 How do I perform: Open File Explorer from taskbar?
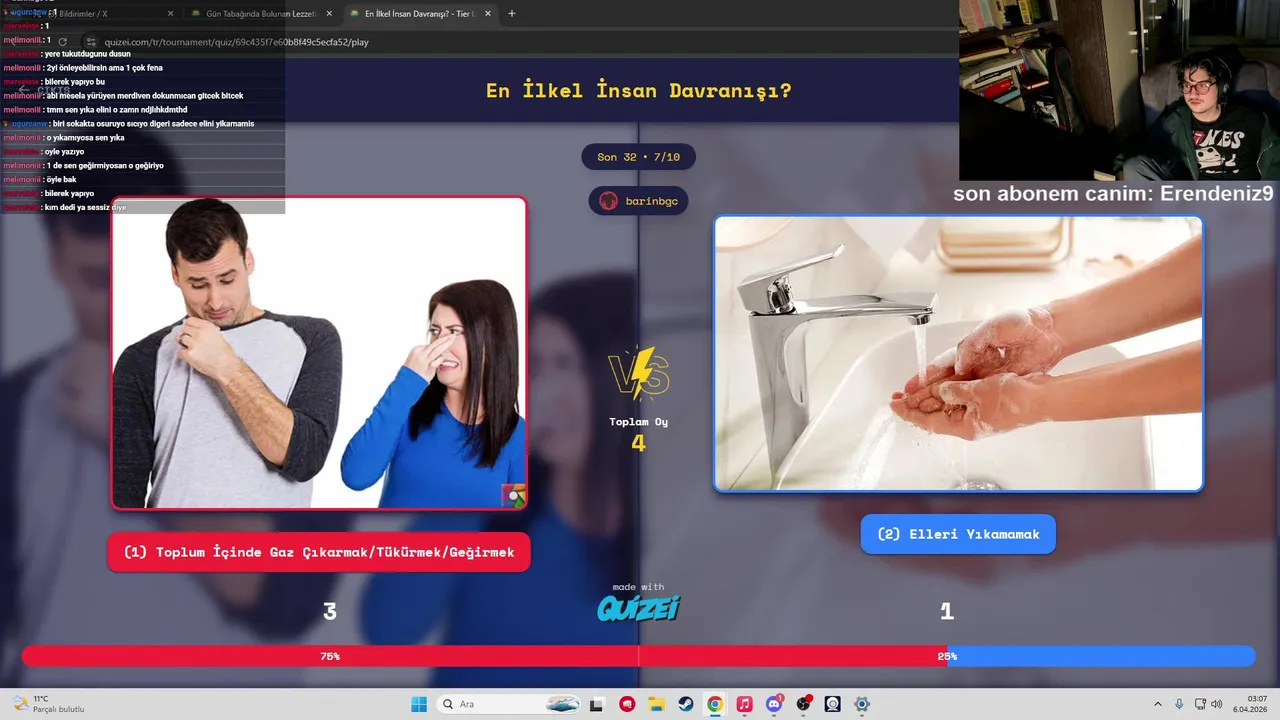coord(656,704)
